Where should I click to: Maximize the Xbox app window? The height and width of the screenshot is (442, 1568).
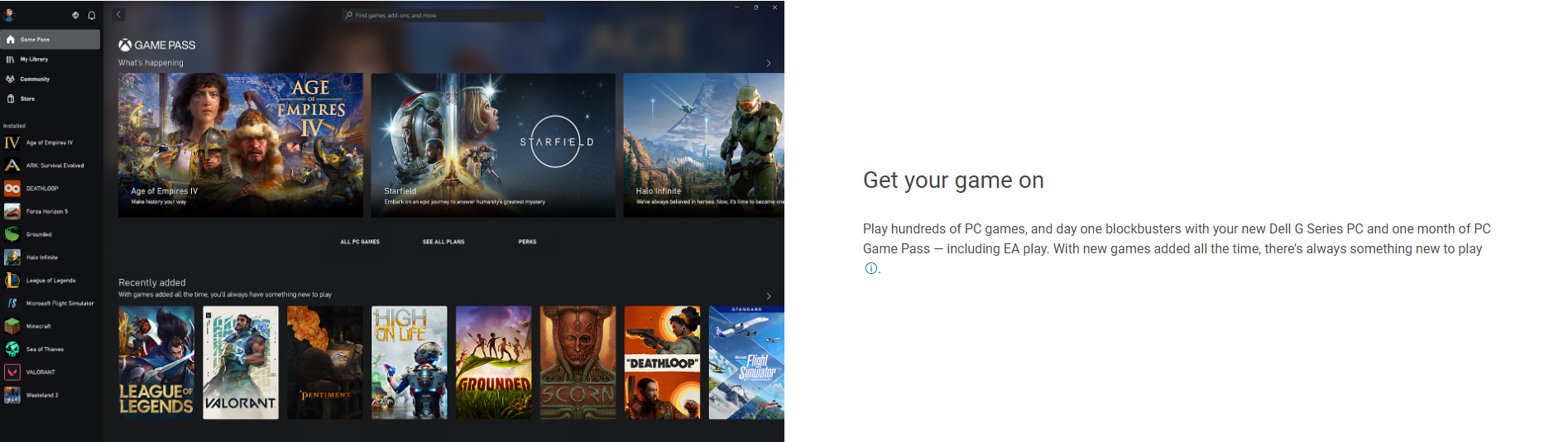(756, 7)
